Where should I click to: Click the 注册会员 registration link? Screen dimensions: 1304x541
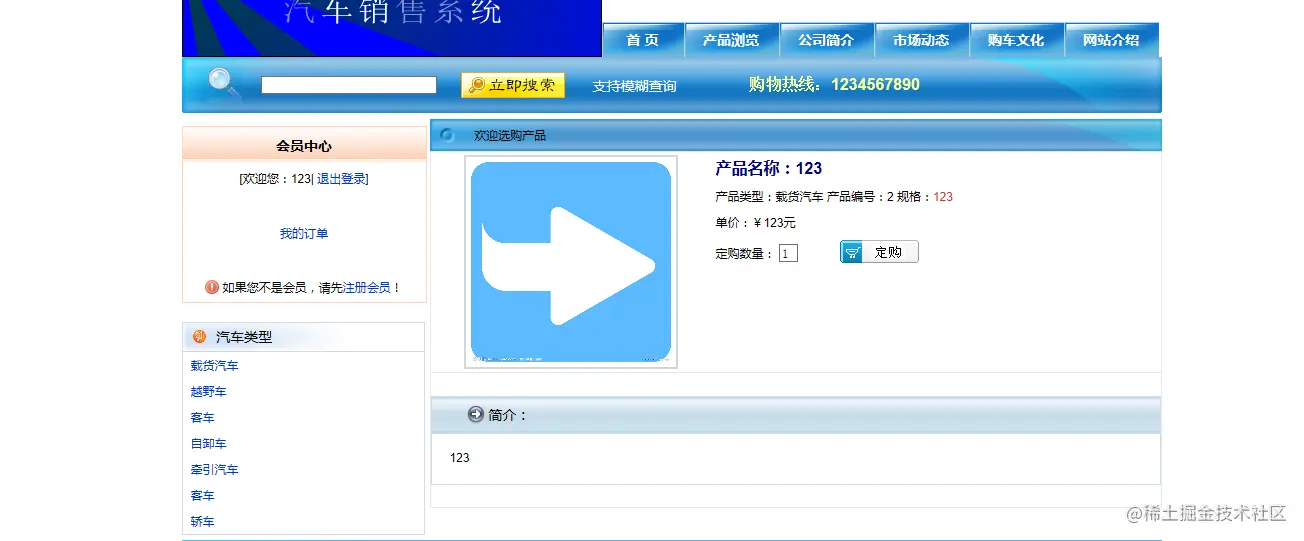pyautogui.click(x=367, y=287)
